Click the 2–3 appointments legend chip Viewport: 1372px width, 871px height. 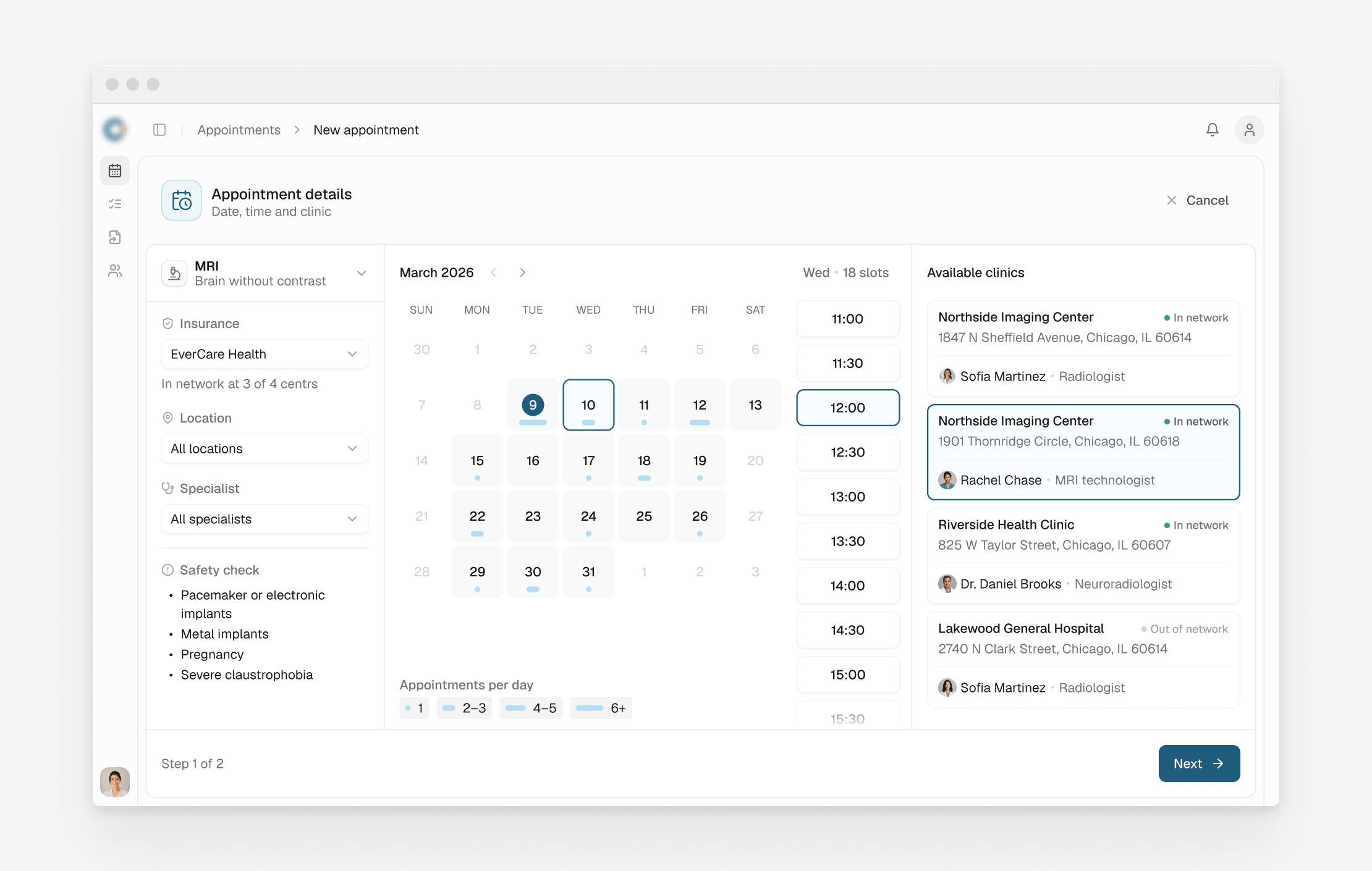pos(464,708)
